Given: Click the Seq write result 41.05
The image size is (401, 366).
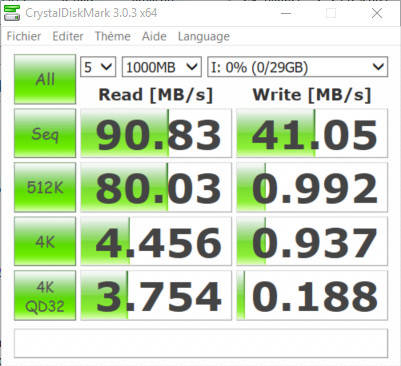Looking at the screenshot, I should (x=312, y=133).
